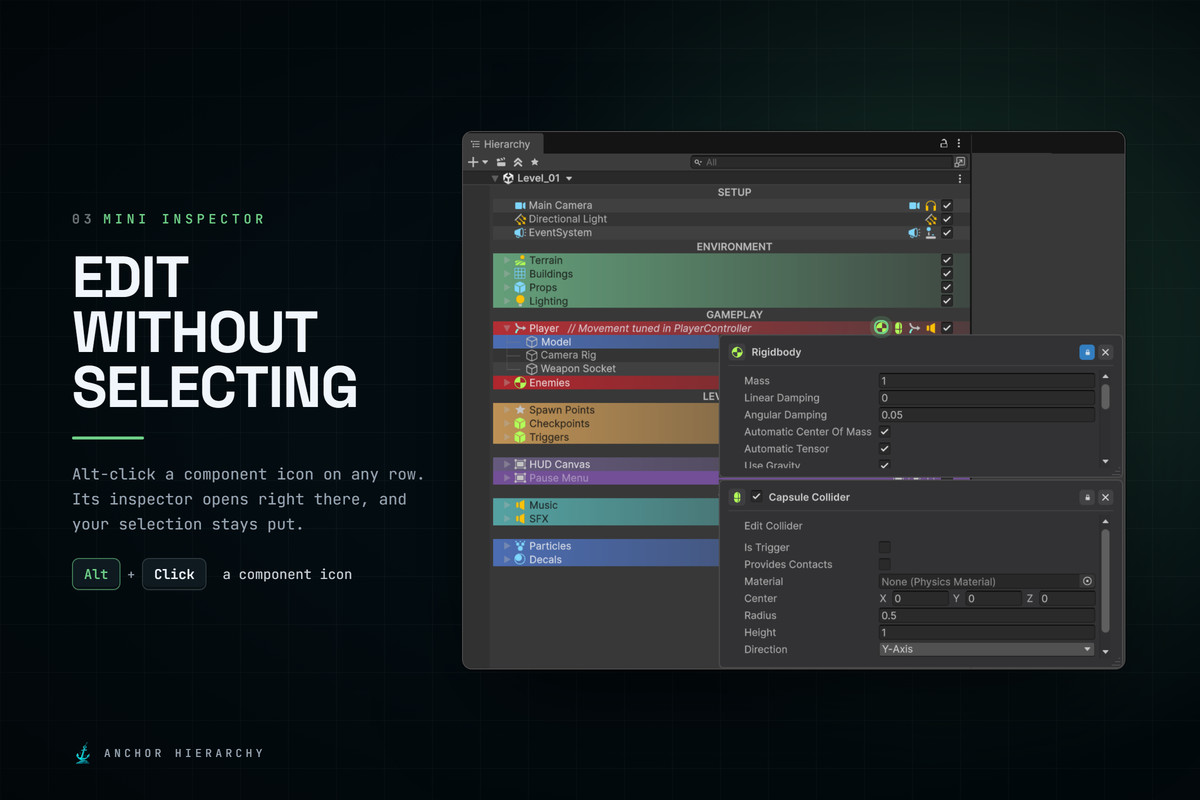This screenshot has width=1200, height=800.
Task: Click the light component icon on Directional Light row
Action: pyautogui.click(x=931, y=219)
